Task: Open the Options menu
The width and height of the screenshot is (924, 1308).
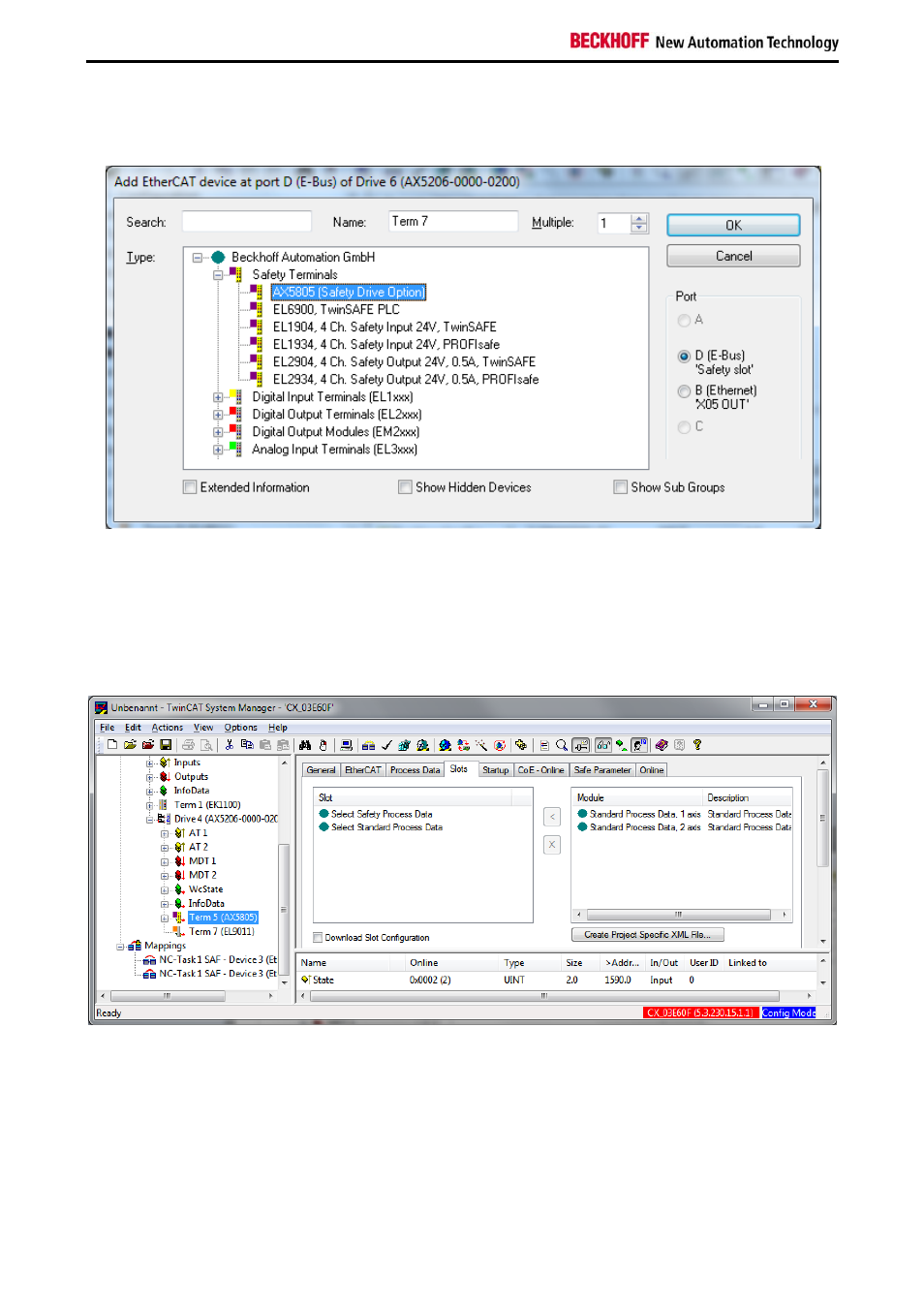Action: [x=241, y=728]
